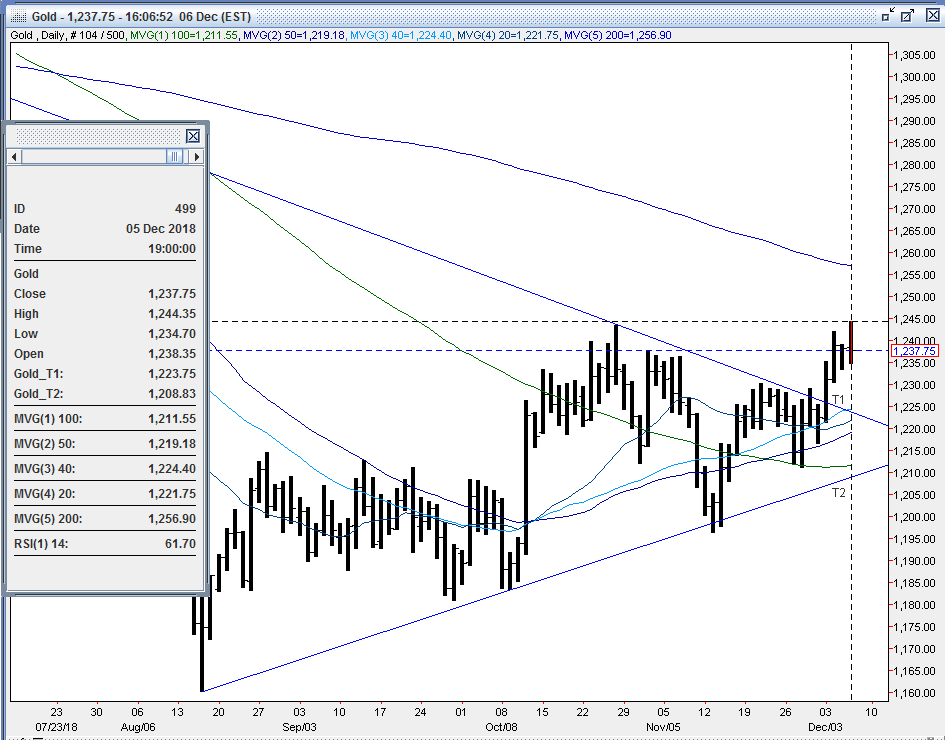
Task: Click the chart window minimize-to-icon button
Action: (x=888, y=16)
